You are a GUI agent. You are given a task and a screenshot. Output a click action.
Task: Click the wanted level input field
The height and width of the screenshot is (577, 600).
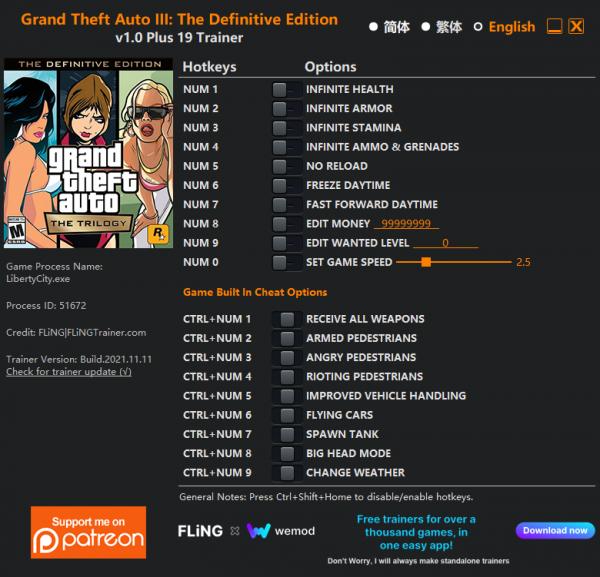[x=445, y=243]
